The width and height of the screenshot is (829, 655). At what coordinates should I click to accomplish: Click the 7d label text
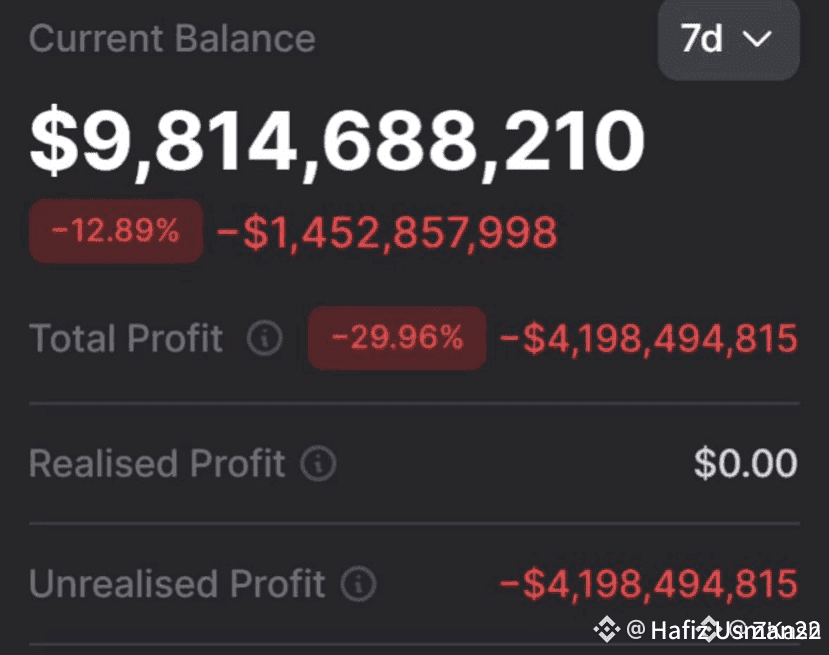click(x=702, y=39)
